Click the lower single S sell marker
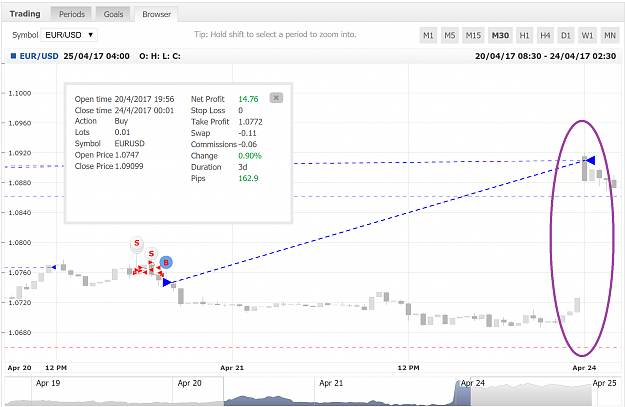The height and width of the screenshot is (407, 625). 151,254
